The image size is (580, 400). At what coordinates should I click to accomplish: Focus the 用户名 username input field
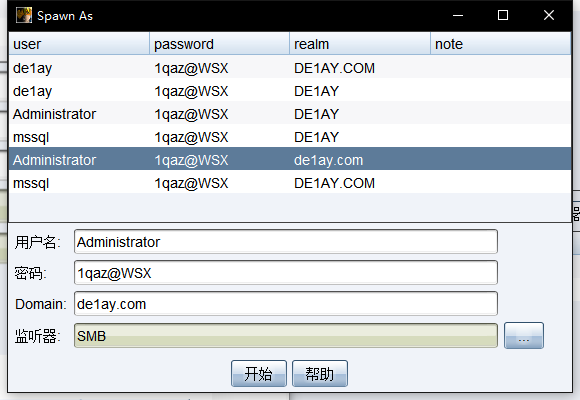pyautogui.click(x=286, y=242)
